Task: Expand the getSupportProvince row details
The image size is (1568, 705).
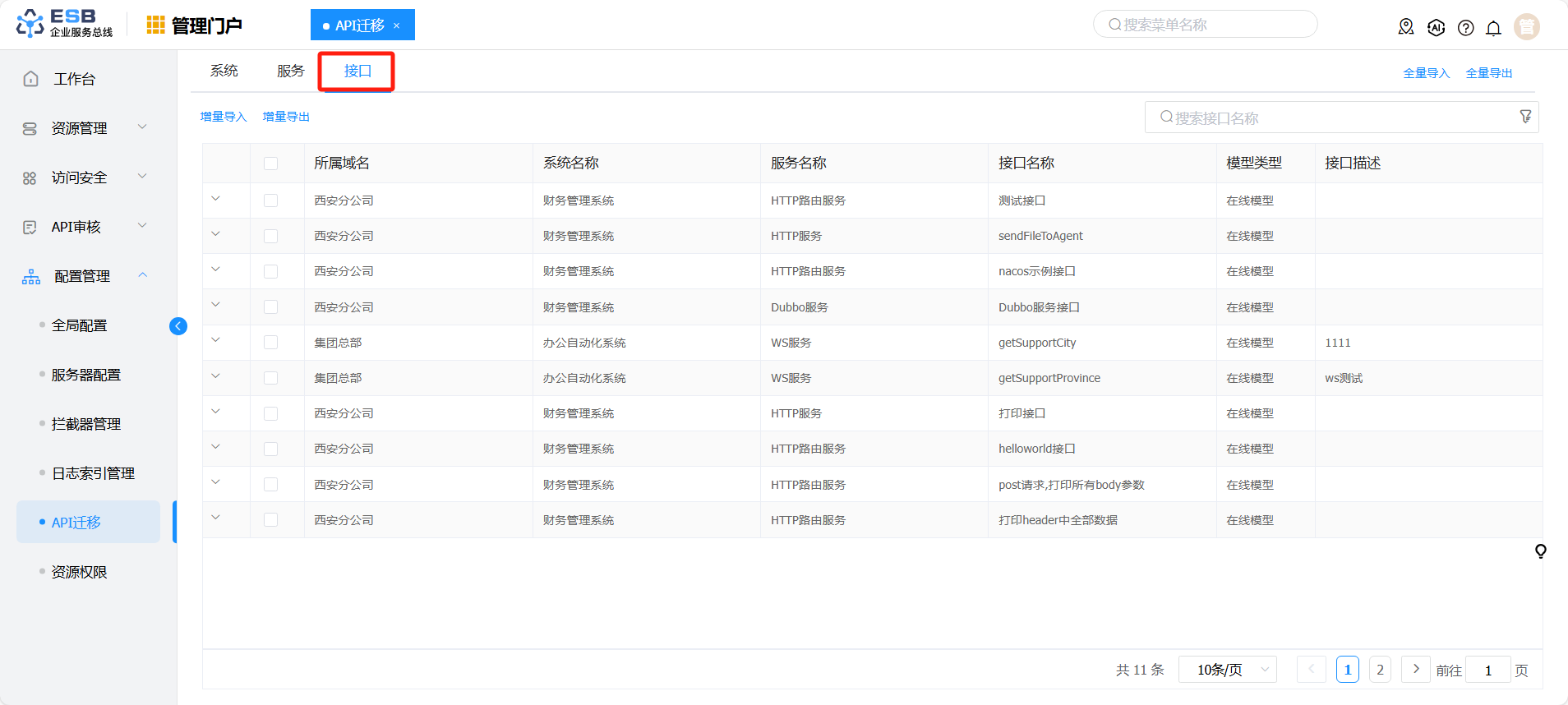Action: pos(216,376)
